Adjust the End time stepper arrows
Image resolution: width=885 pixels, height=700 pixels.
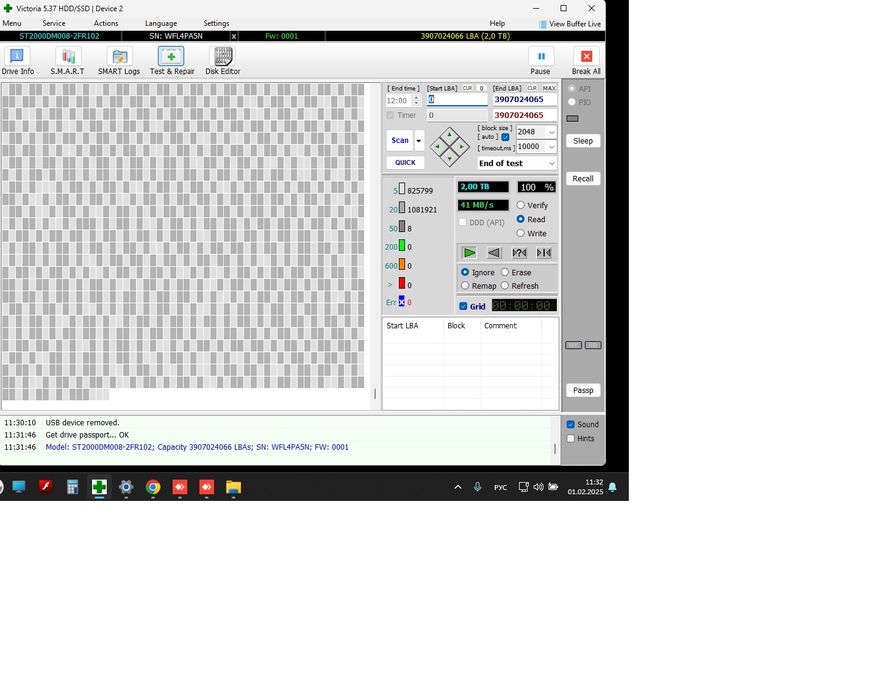pyautogui.click(x=417, y=100)
